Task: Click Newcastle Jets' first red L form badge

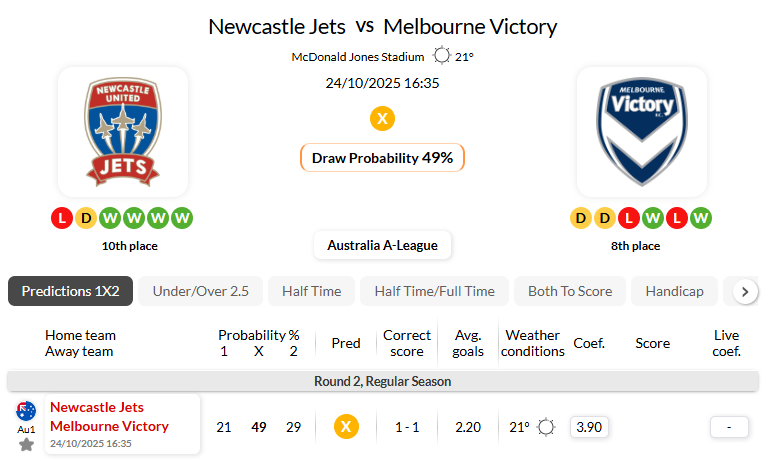Action: 62,217
